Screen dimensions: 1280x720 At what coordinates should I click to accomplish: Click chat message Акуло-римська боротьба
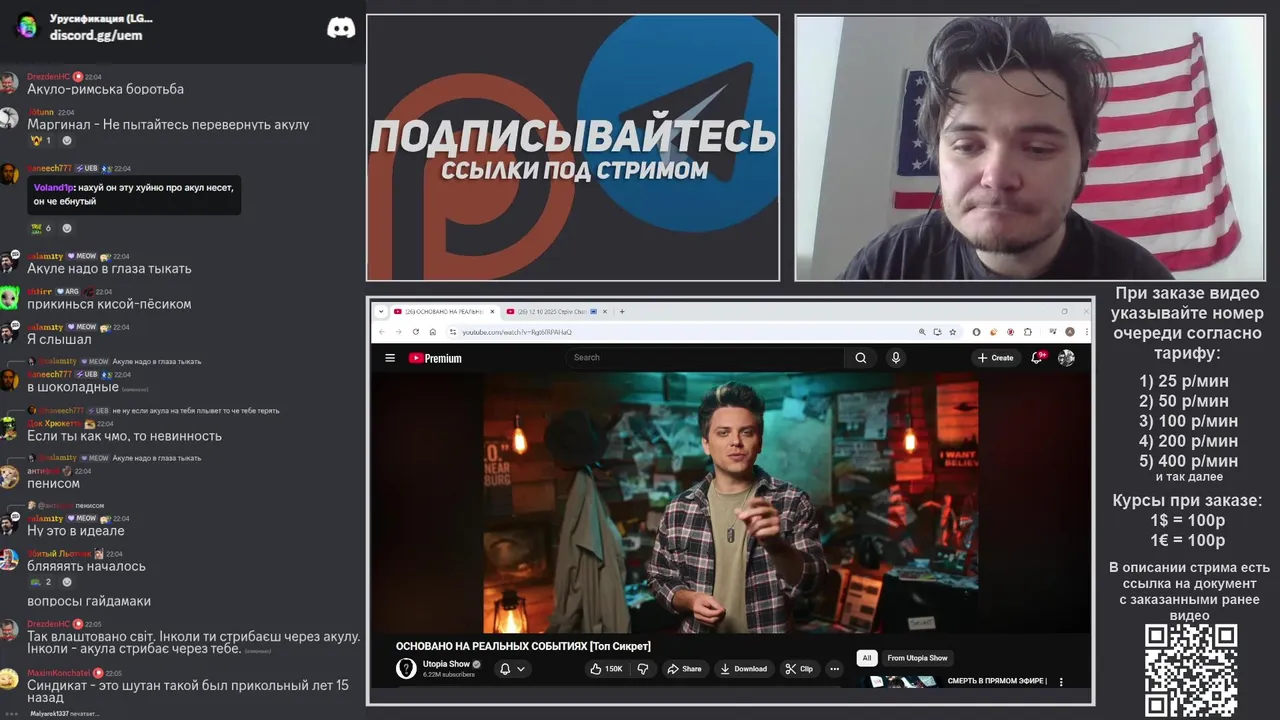coord(105,89)
